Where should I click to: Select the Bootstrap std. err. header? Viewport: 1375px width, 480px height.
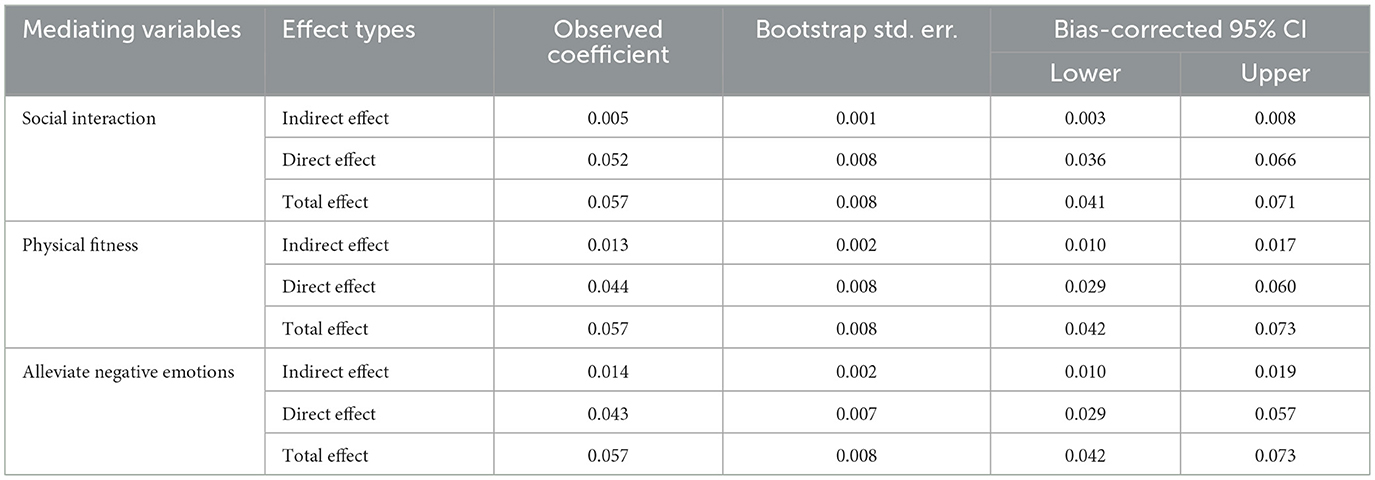[856, 30]
